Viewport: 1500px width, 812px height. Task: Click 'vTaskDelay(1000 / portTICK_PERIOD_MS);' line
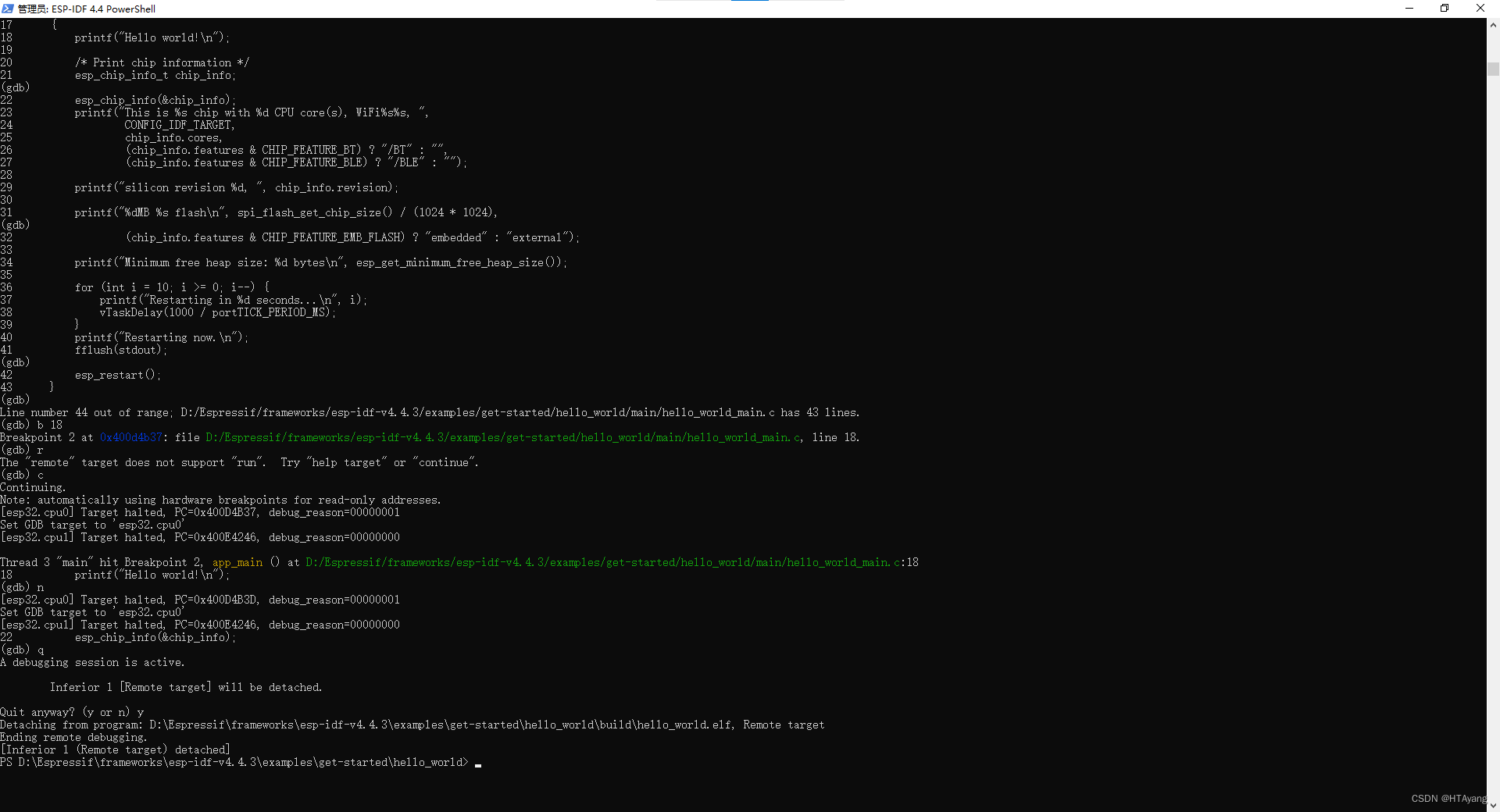(218, 312)
